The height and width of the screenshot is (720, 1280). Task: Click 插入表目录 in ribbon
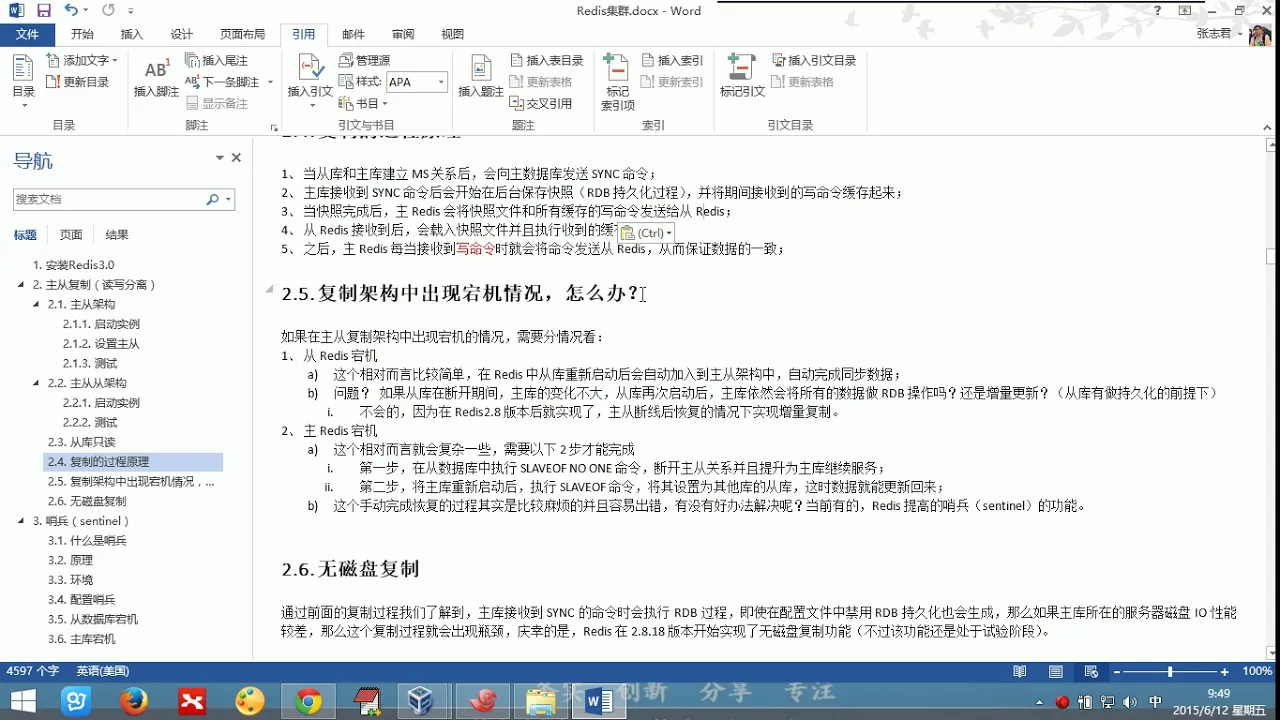coord(547,61)
